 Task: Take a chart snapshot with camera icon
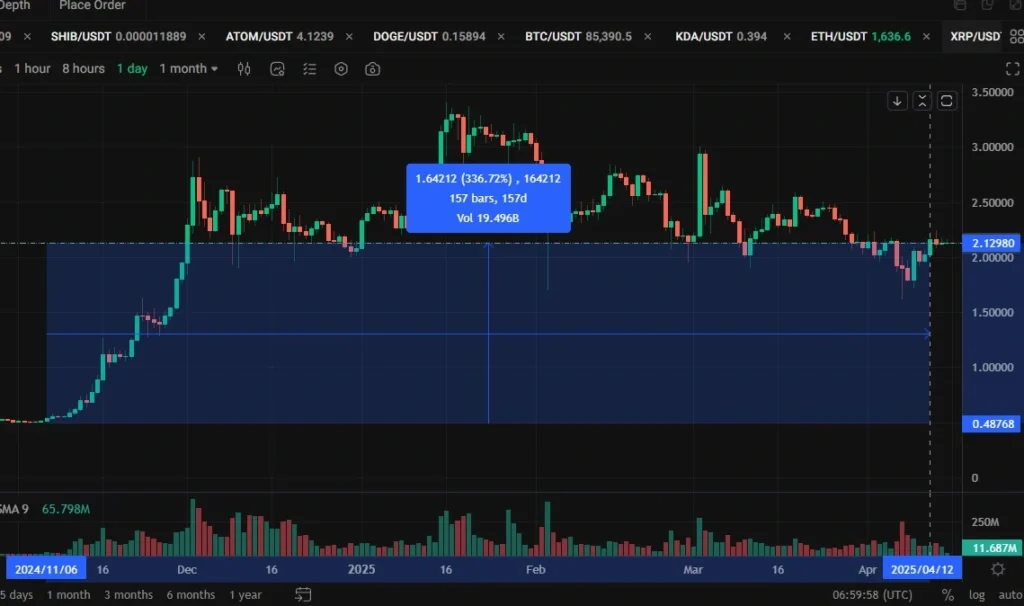(372, 69)
